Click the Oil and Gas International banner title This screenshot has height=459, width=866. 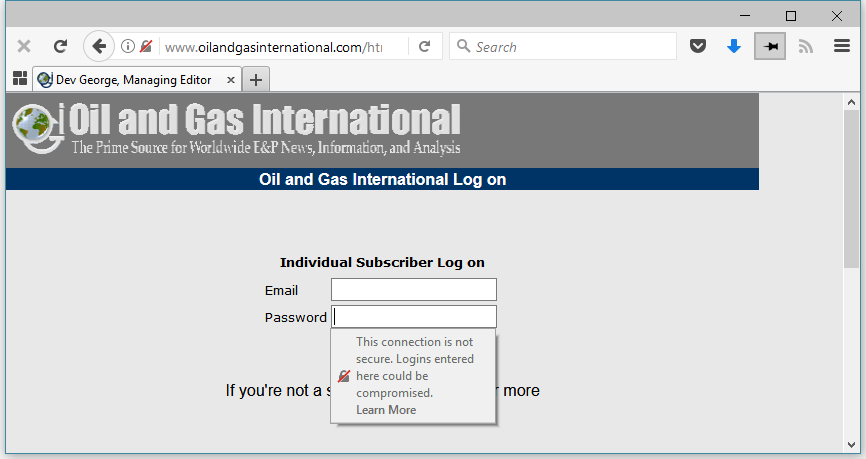tap(264, 119)
